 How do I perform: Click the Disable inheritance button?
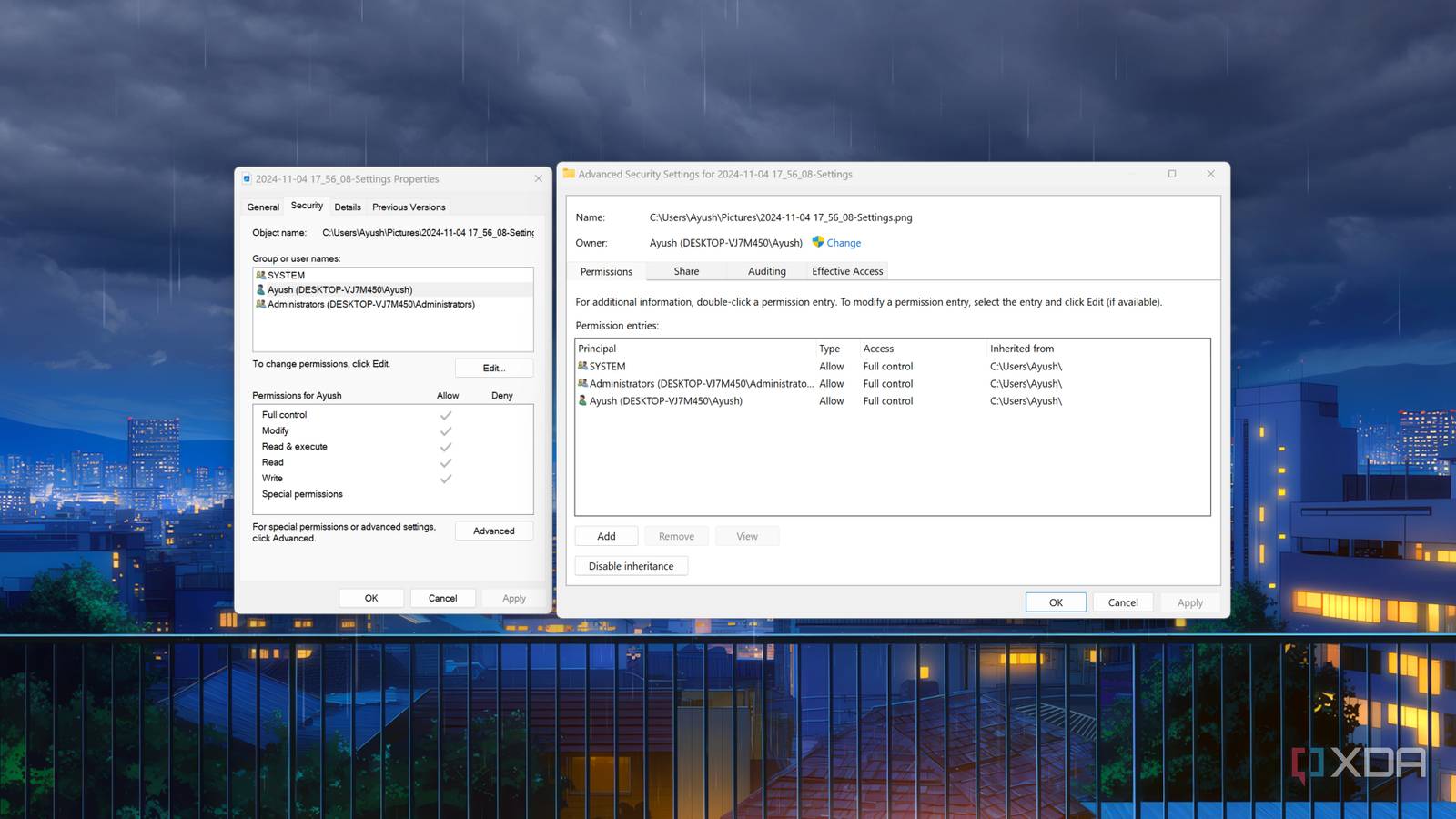[x=631, y=565]
